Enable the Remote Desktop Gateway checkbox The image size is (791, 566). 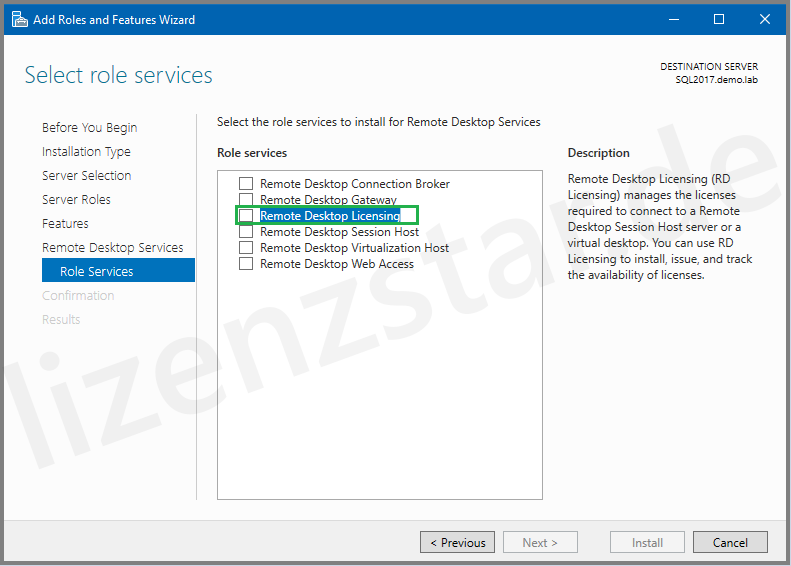click(246, 200)
